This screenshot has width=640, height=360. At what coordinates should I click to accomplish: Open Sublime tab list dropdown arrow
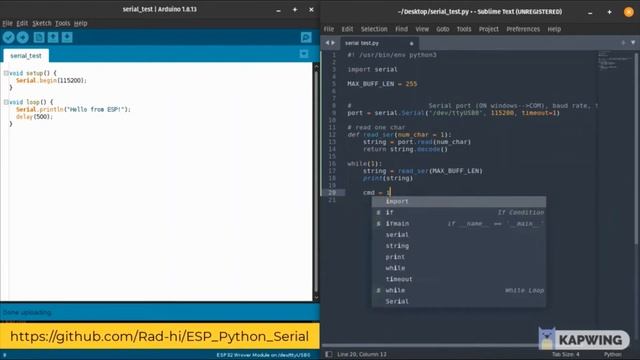[x=633, y=42]
